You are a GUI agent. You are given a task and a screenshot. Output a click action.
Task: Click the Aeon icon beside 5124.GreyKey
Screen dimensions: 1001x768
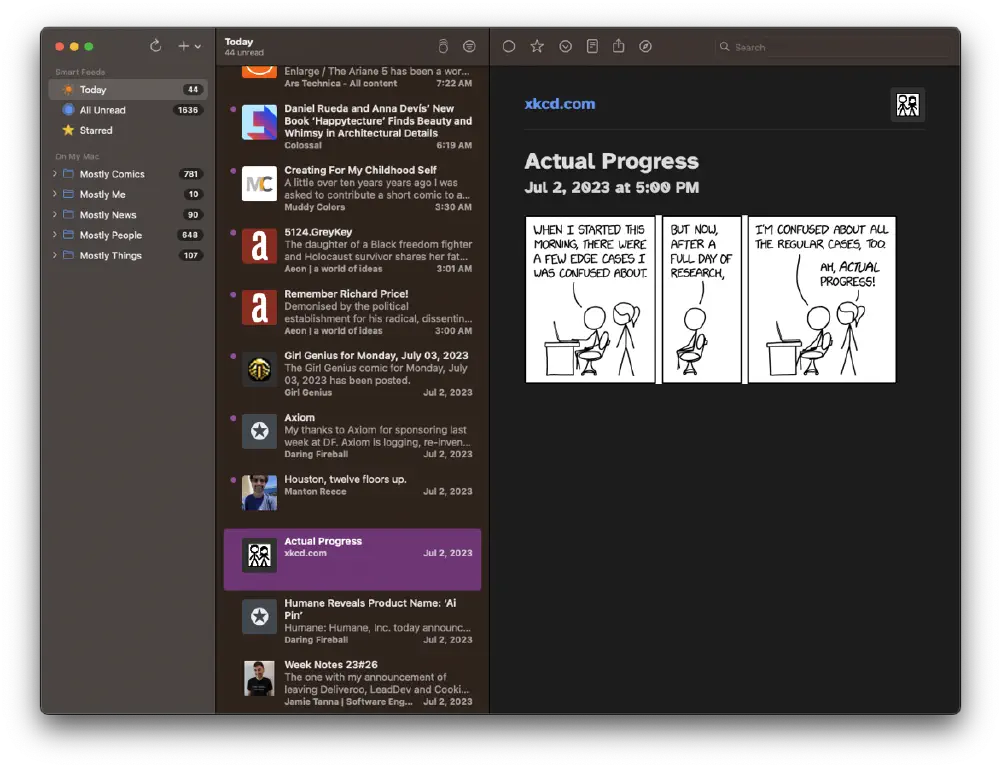point(259,246)
